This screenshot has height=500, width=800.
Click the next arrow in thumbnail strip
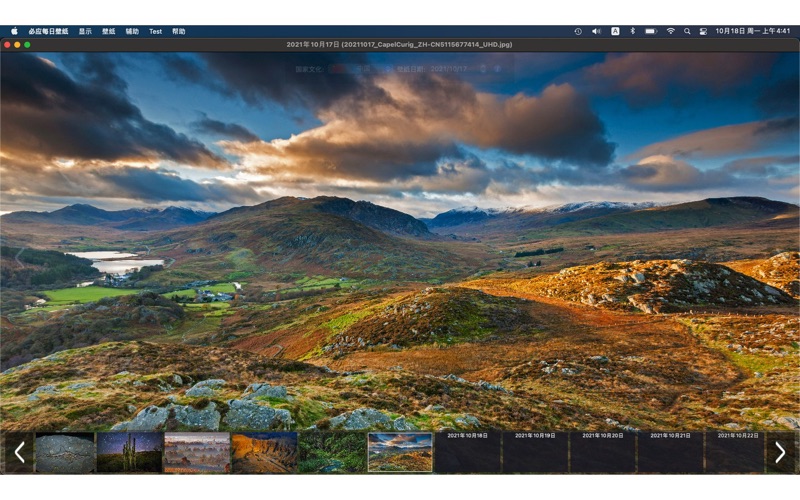780,452
